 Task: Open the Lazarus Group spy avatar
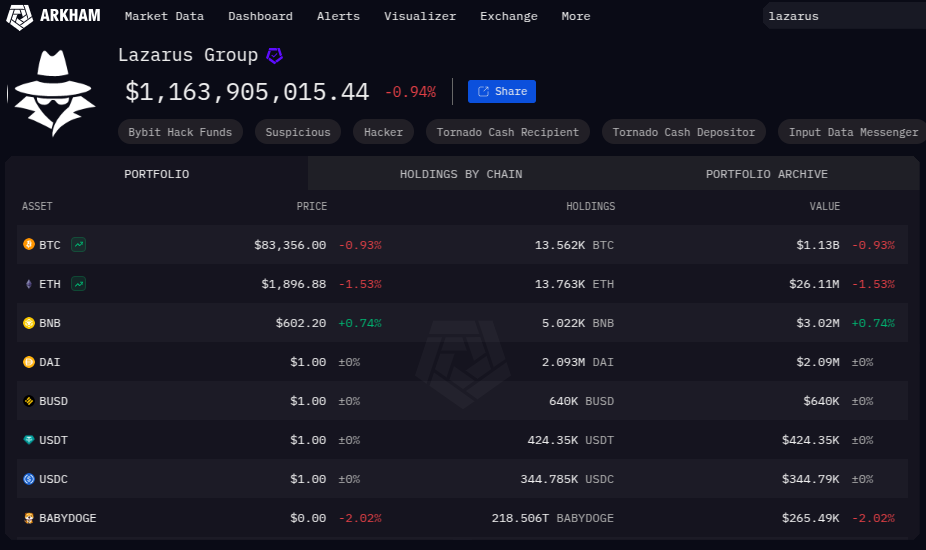click(x=54, y=93)
